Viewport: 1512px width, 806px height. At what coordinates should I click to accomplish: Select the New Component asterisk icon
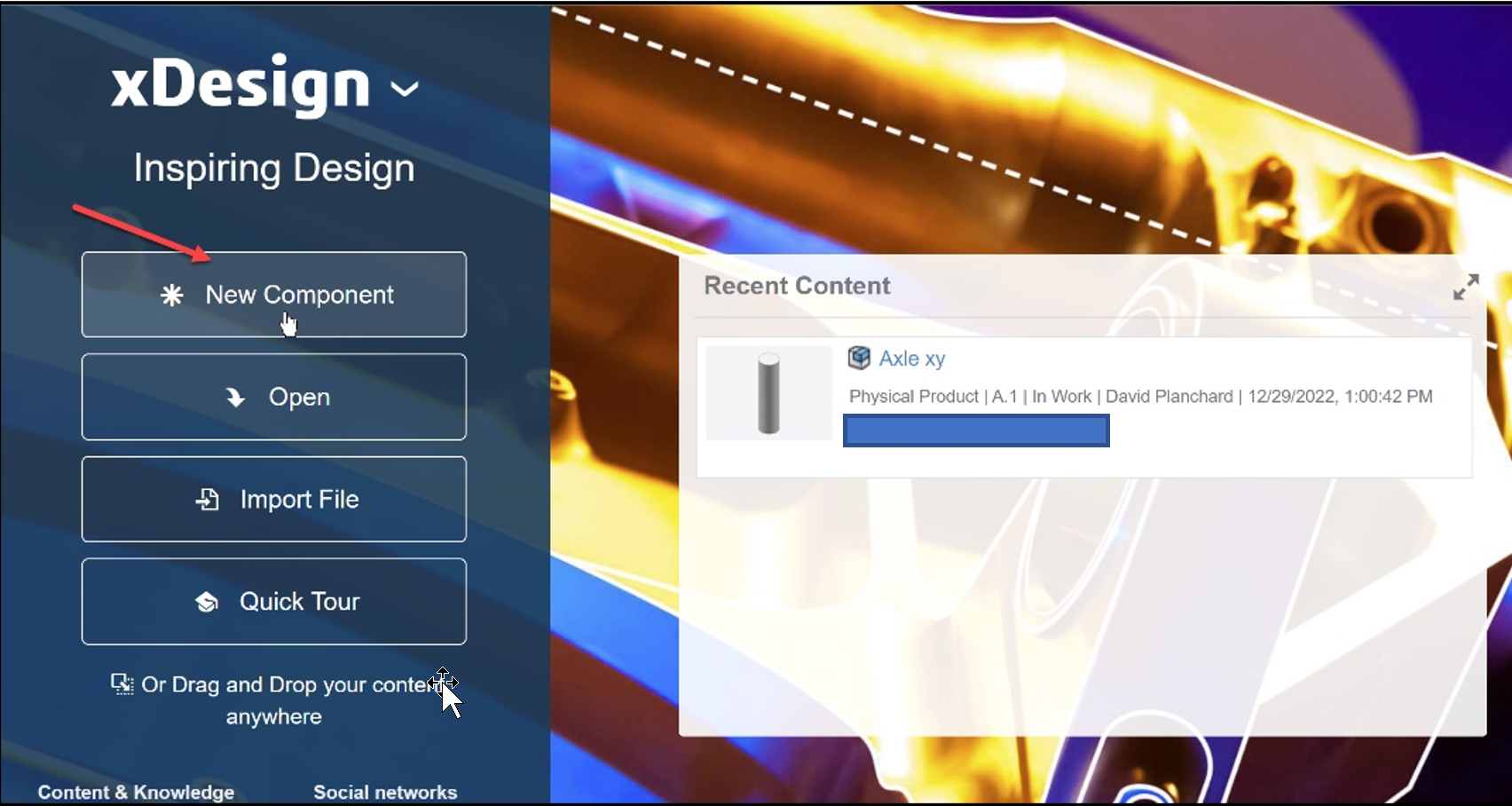coord(172,294)
